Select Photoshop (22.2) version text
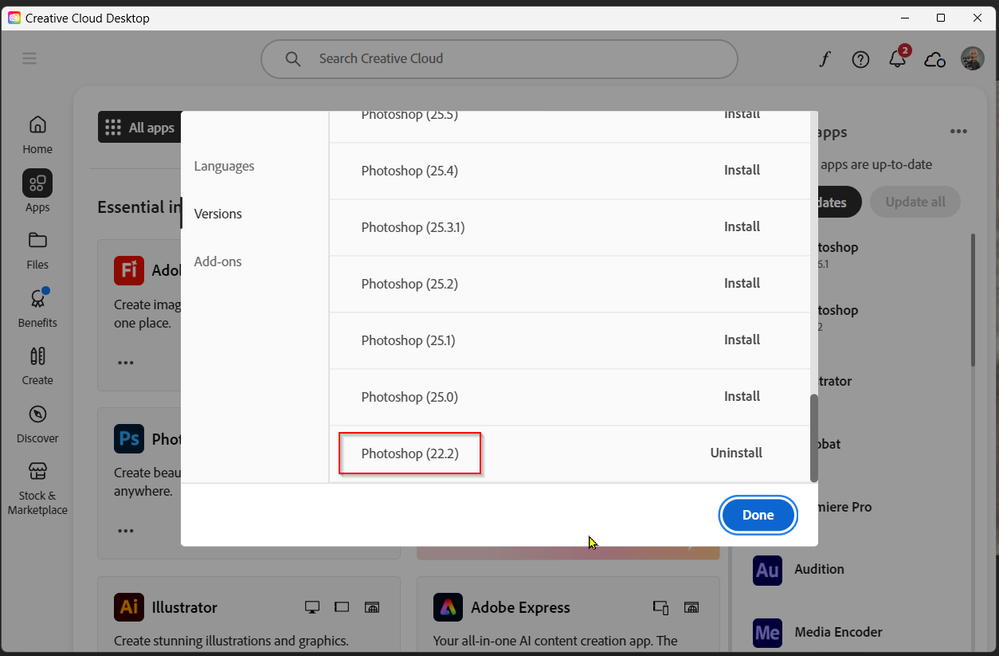The width and height of the screenshot is (999, 656). pyautogui.click(x=410, y=453)
